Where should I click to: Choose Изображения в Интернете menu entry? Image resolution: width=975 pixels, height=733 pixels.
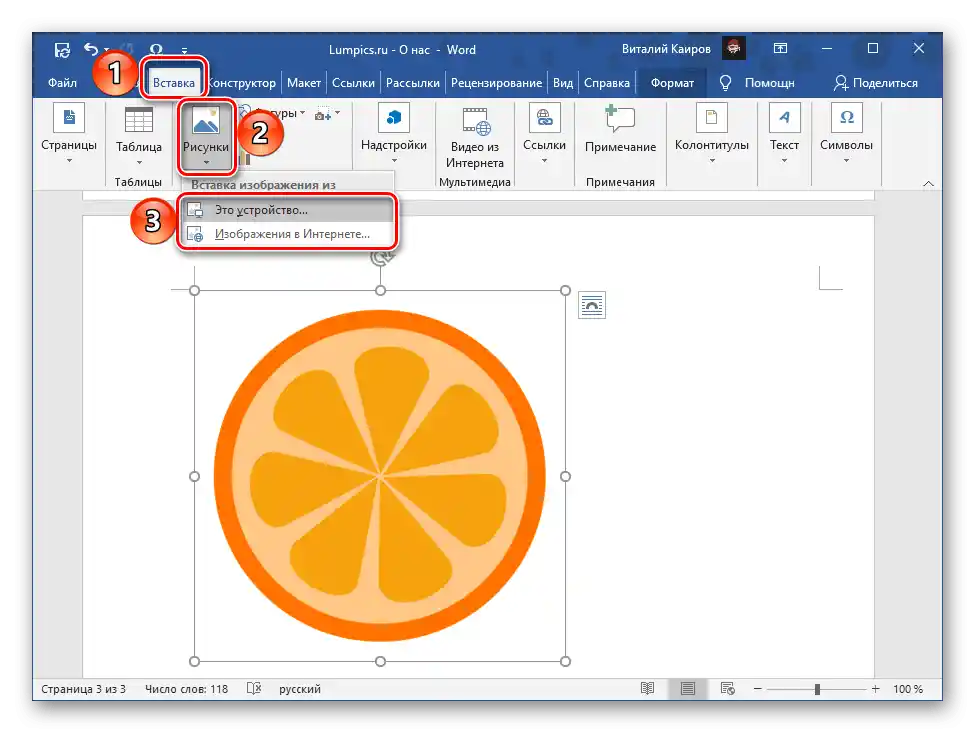(x=287, y=234)
